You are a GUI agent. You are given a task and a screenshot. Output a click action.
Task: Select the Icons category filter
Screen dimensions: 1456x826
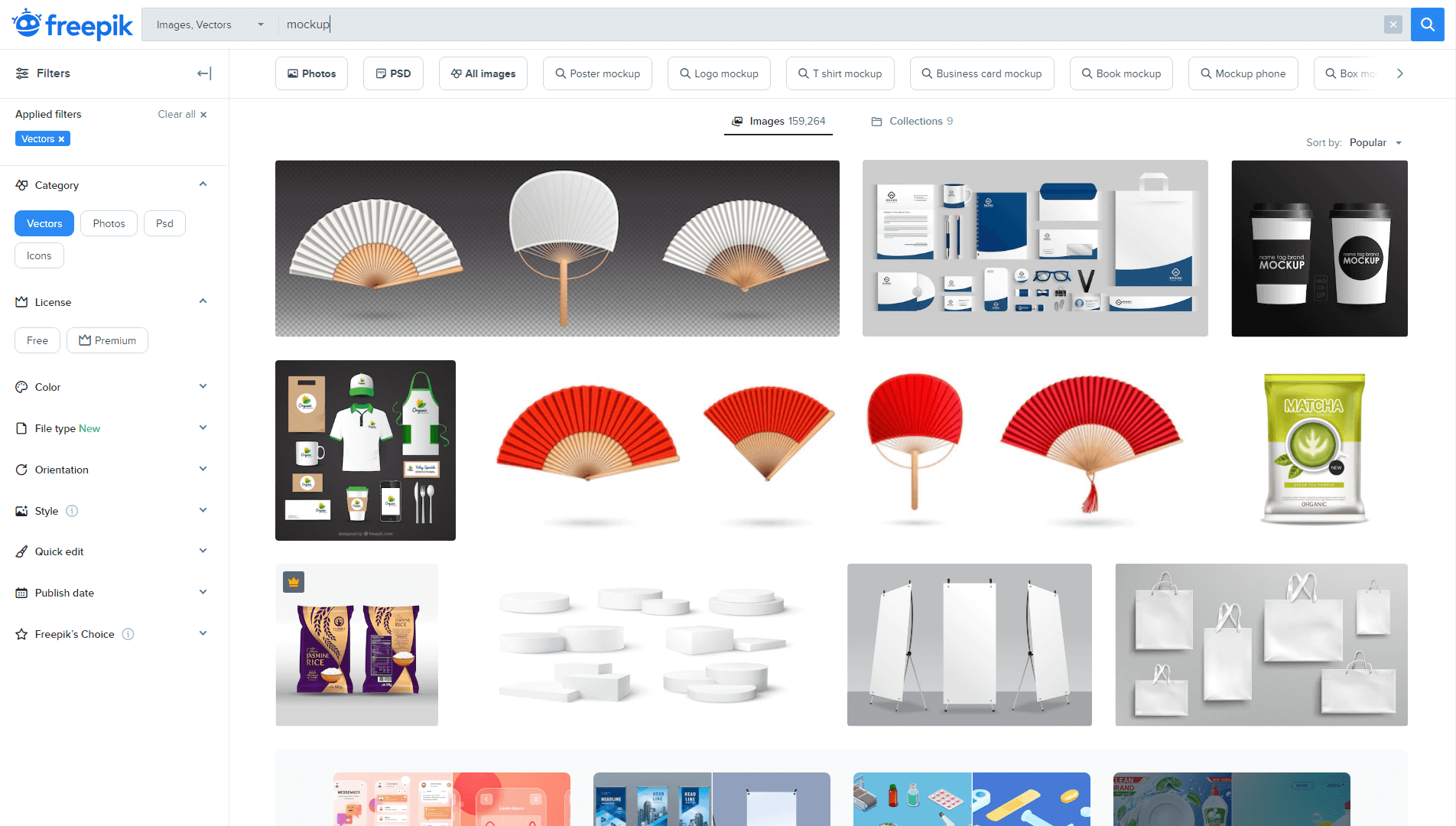39,255
